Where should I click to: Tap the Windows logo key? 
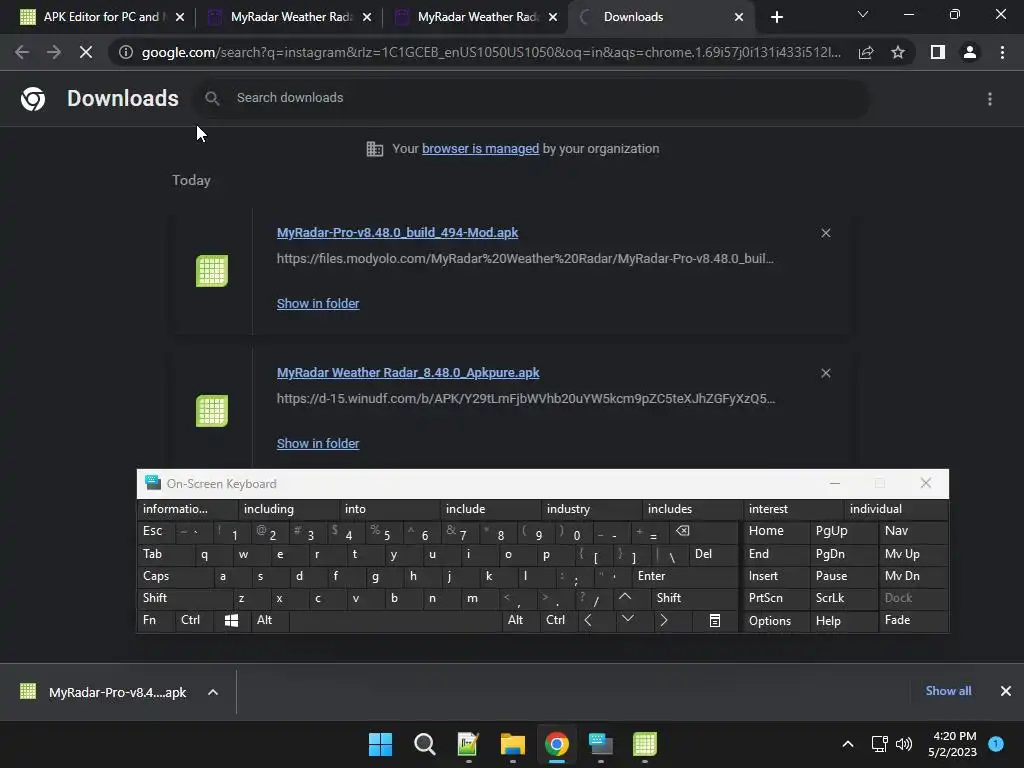231,620
